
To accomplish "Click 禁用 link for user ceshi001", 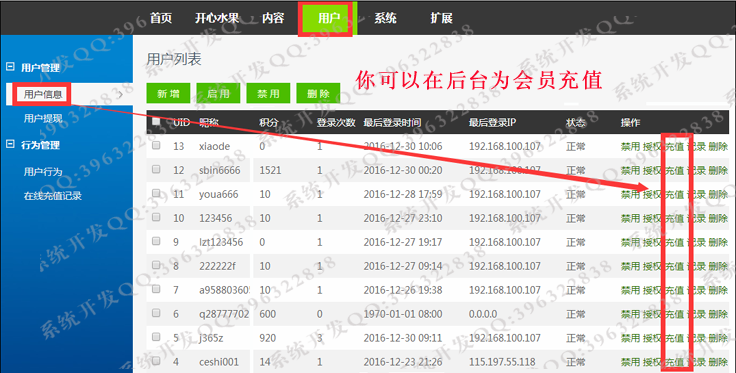I will coord(630,362).
